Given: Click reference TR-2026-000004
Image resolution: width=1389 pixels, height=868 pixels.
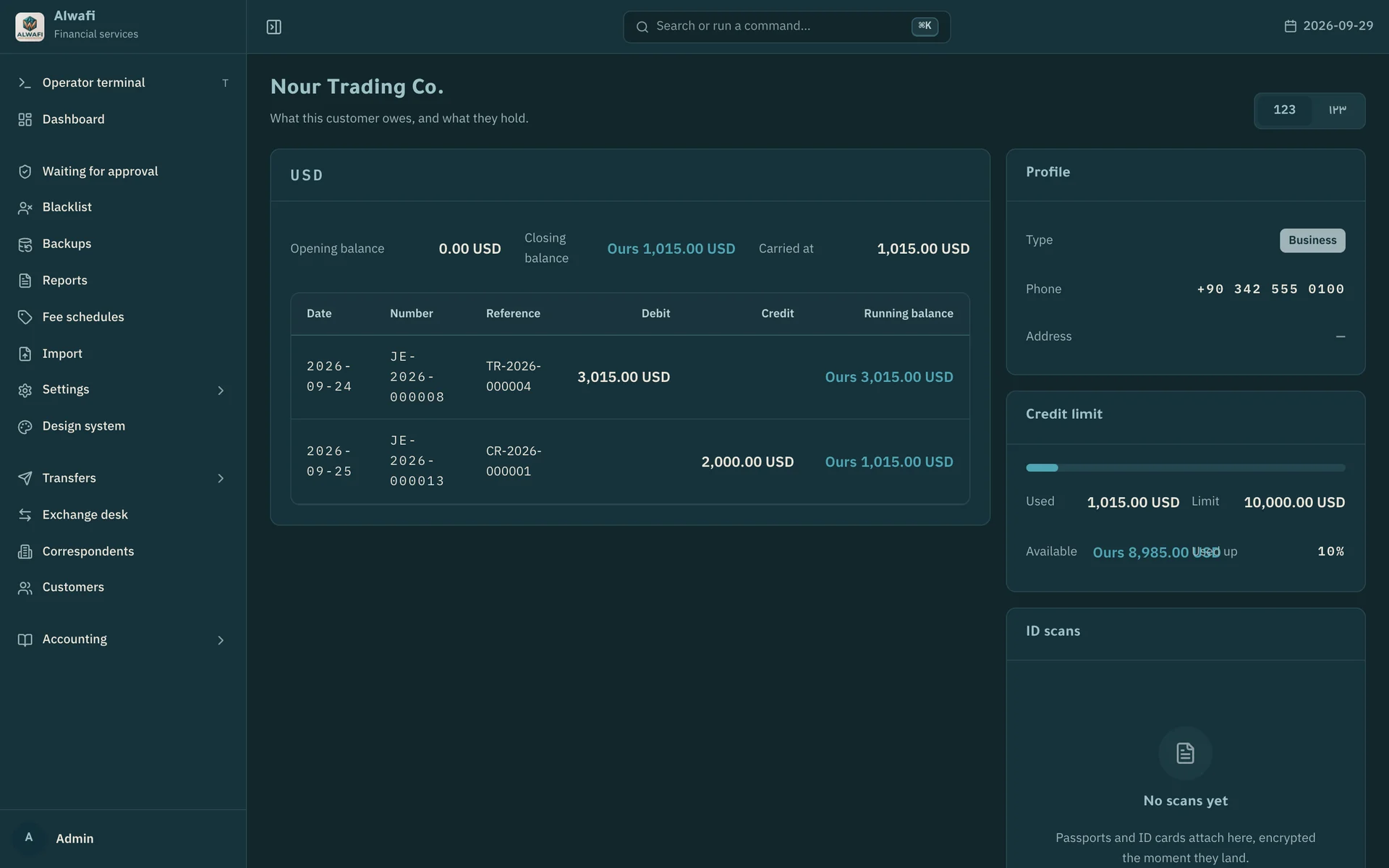Looking at the screenshot, I should pyautogui.click(x=513, y=376).
